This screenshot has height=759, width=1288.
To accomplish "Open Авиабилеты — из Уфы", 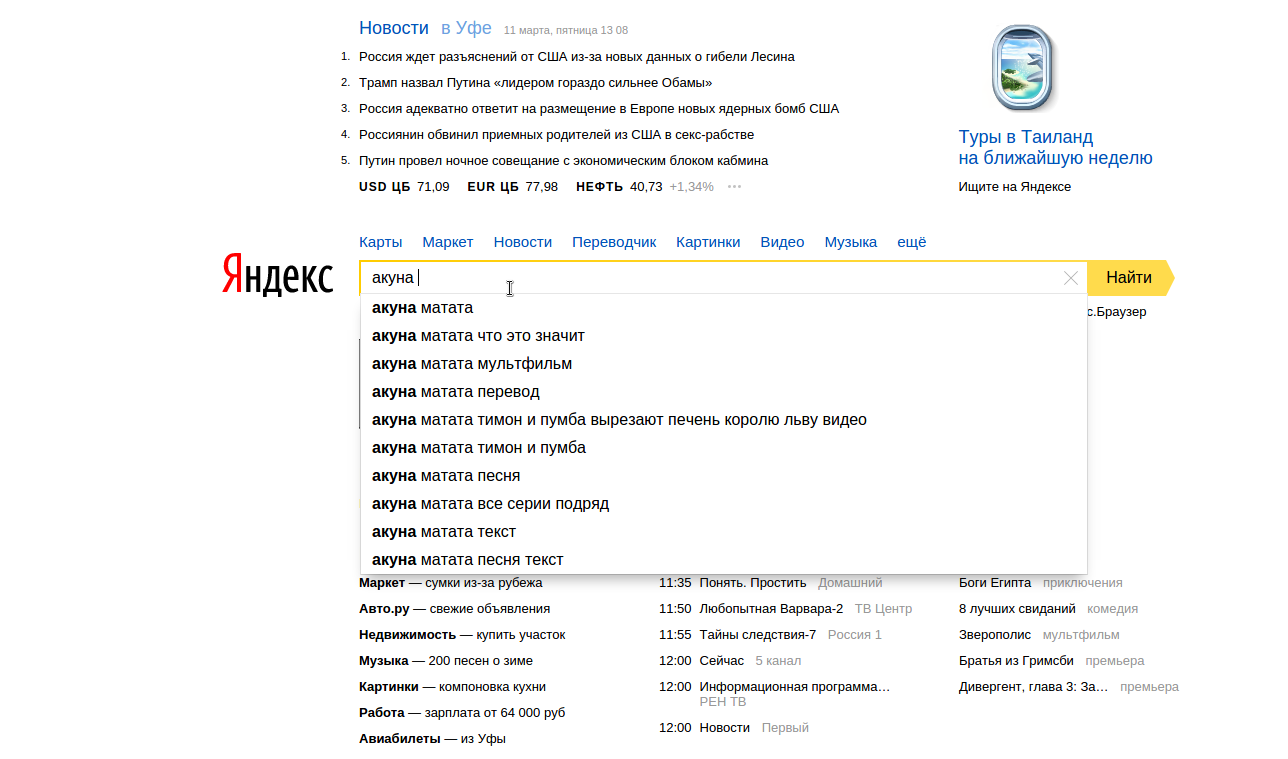I will click(433, 739).
